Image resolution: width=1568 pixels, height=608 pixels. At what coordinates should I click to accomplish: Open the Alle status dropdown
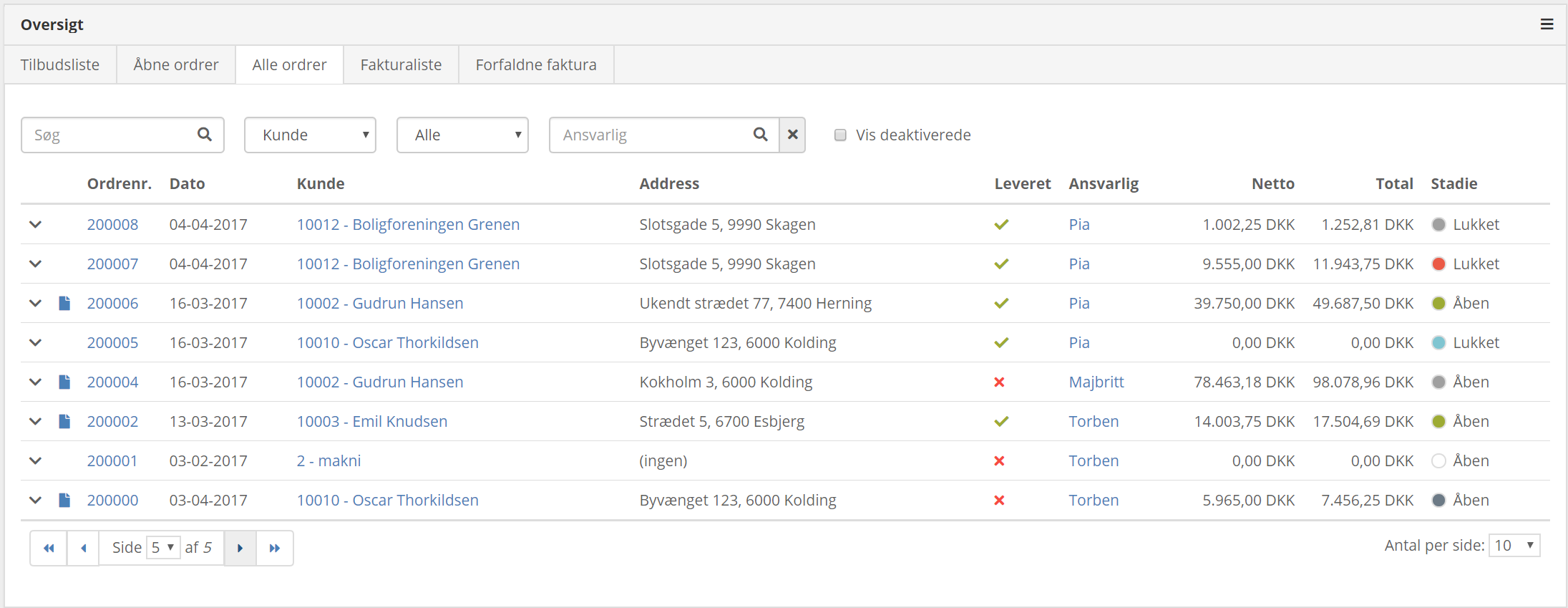[462, 135]
